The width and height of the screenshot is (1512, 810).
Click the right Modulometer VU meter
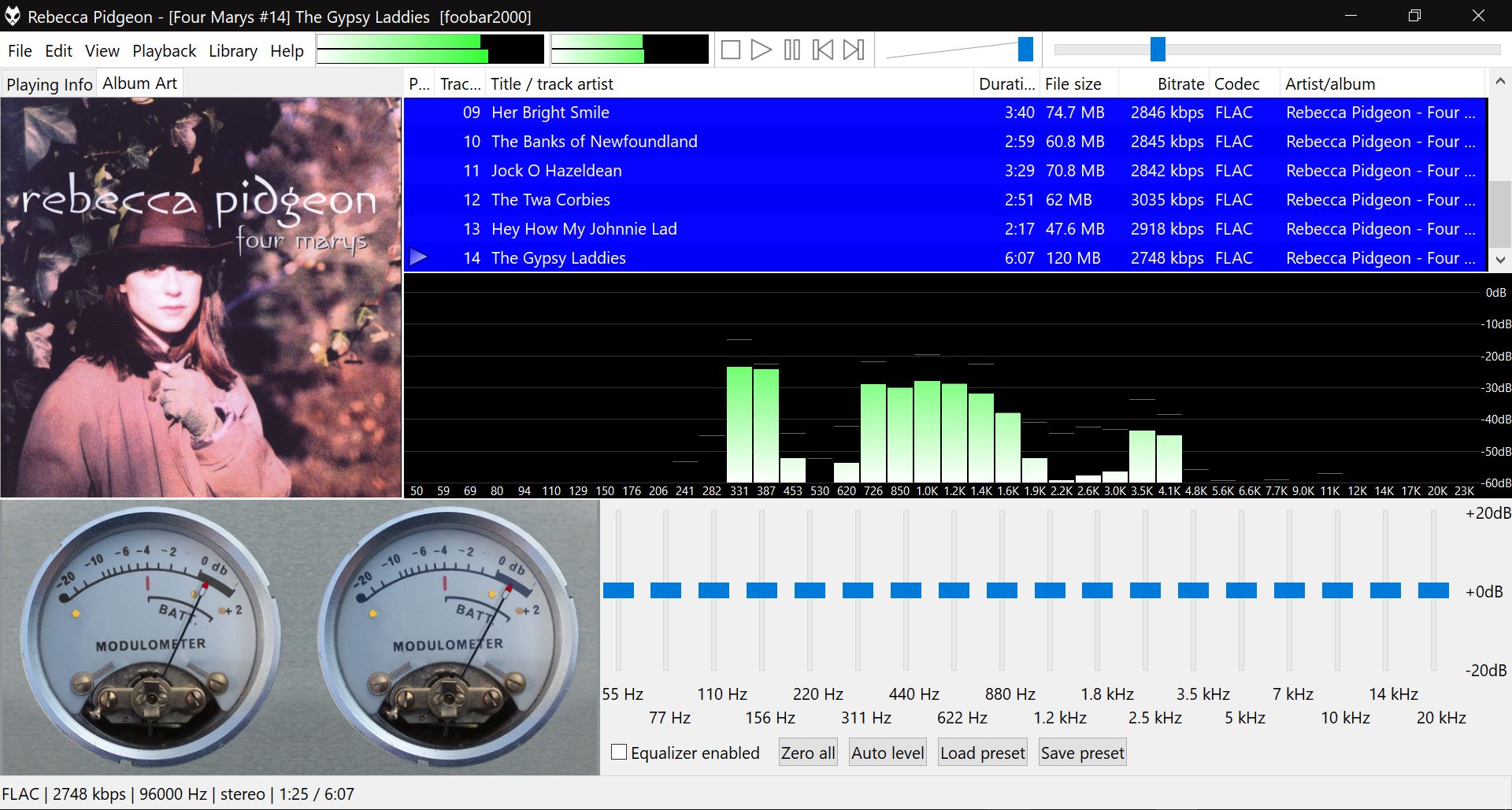click(447, 636)
